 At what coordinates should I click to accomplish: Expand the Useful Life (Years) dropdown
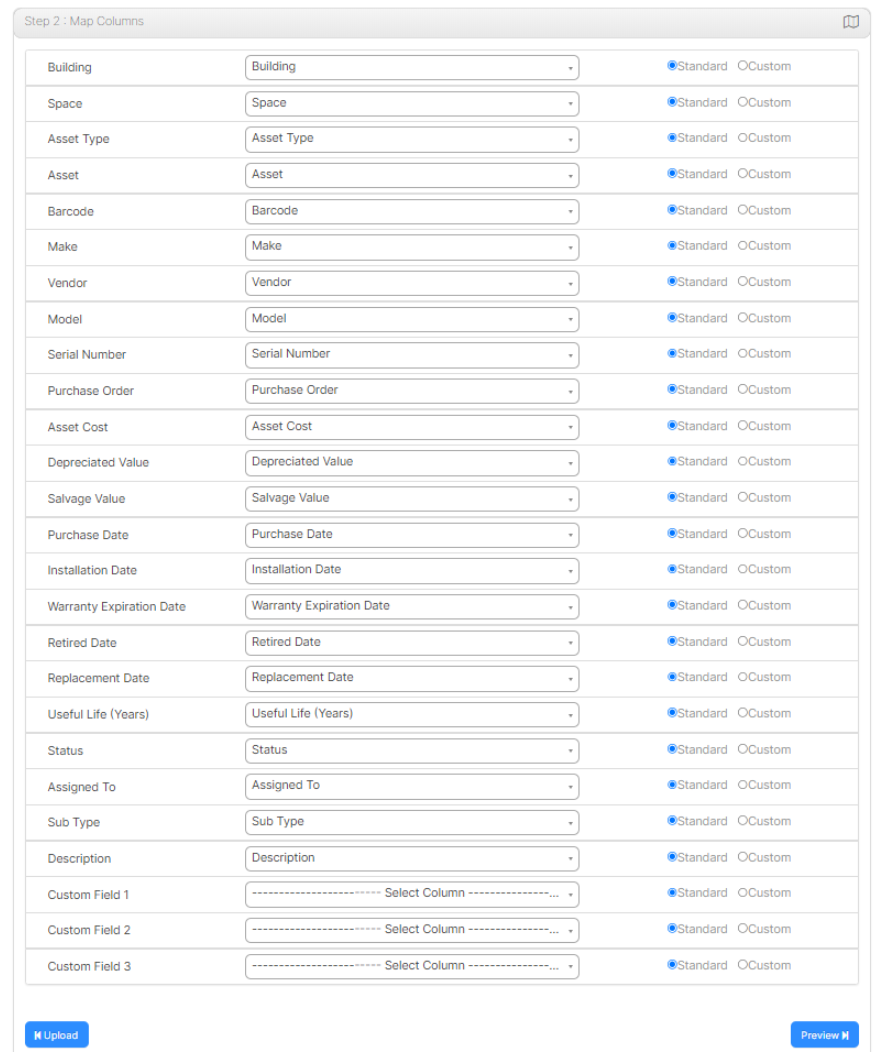pyautogui.click(x=412, y=714)
